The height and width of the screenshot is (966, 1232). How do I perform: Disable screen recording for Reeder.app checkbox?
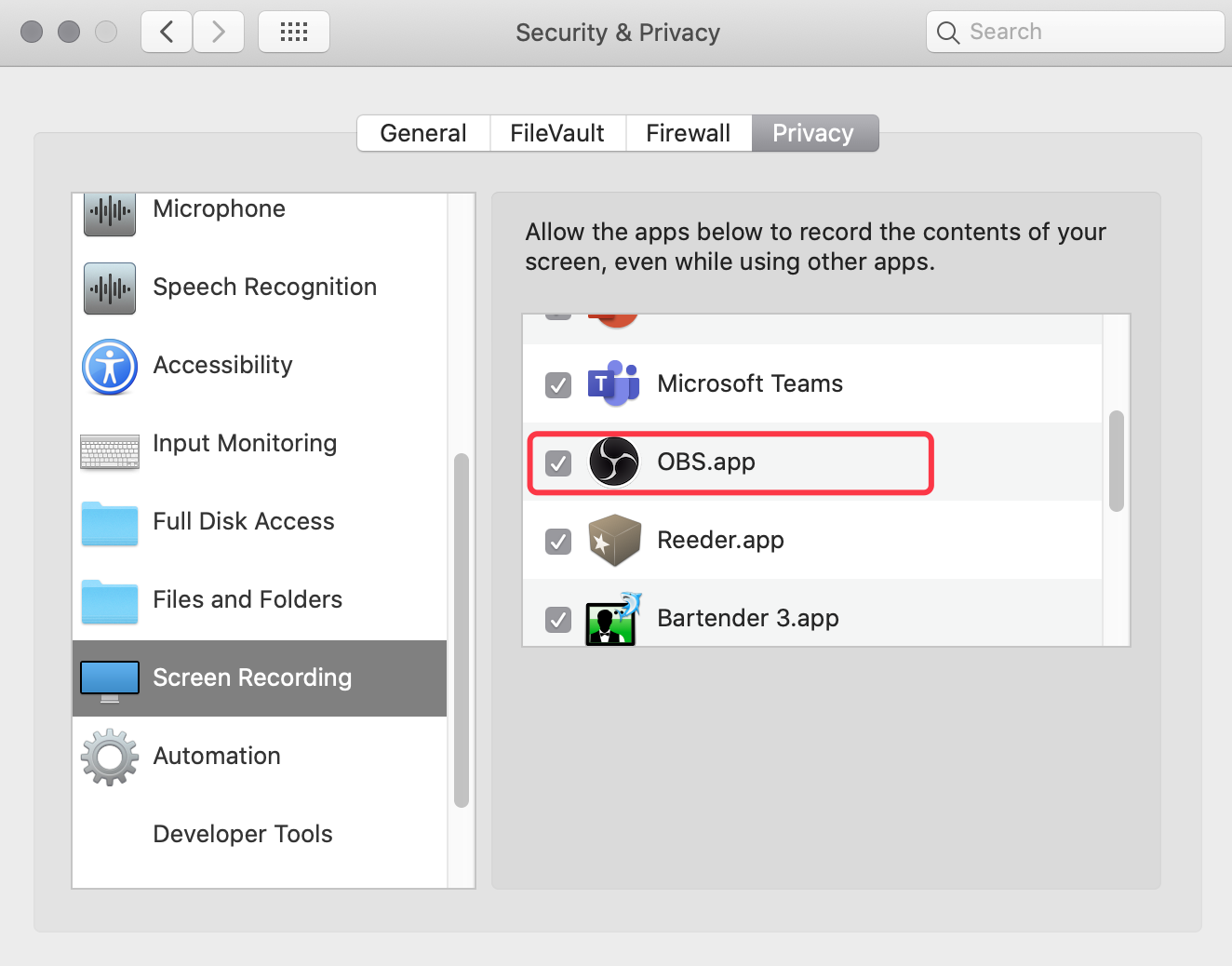[x=558, y=541]
